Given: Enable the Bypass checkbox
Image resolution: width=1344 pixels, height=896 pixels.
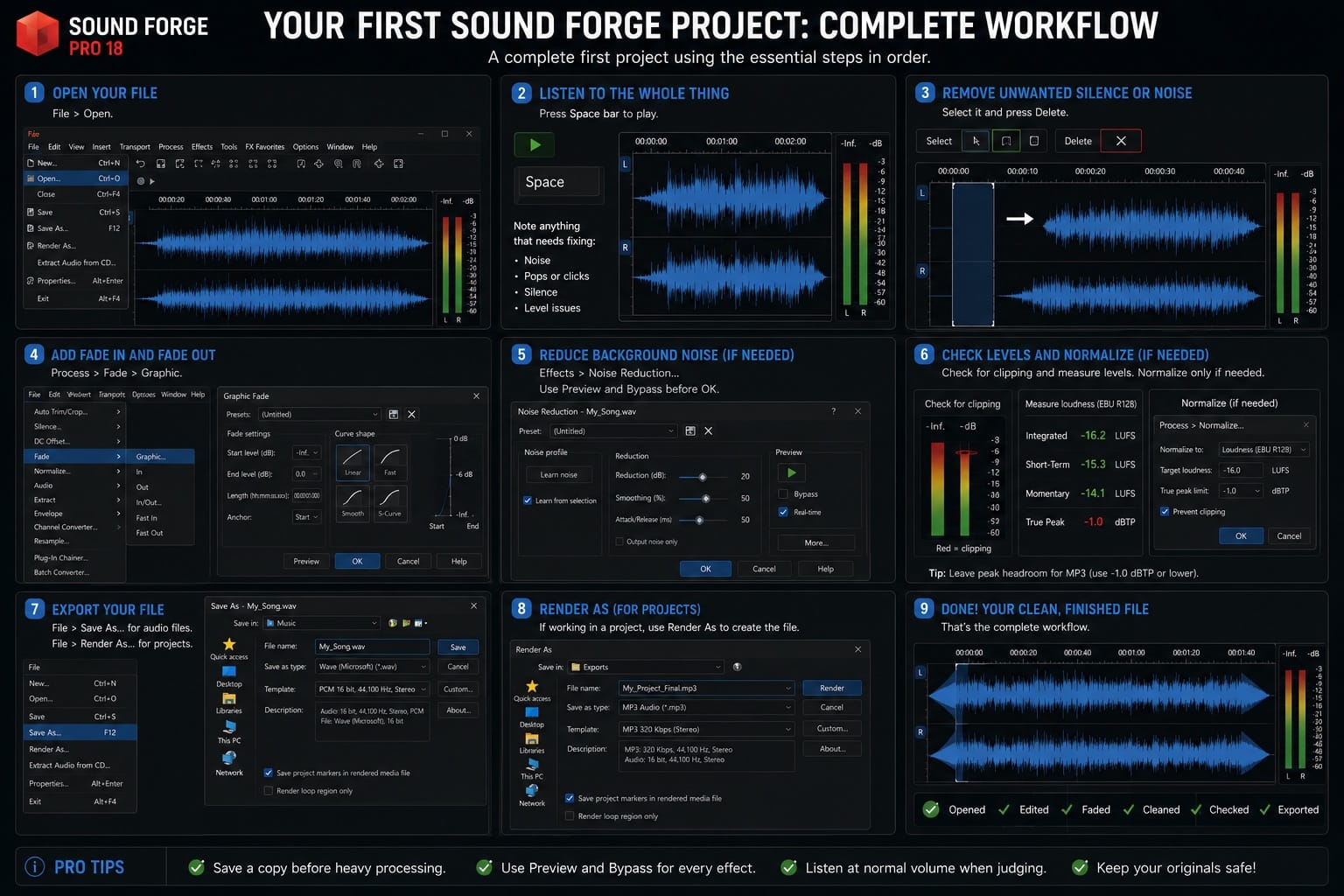Looking at the screenshot, I should [x=783, y=494].
